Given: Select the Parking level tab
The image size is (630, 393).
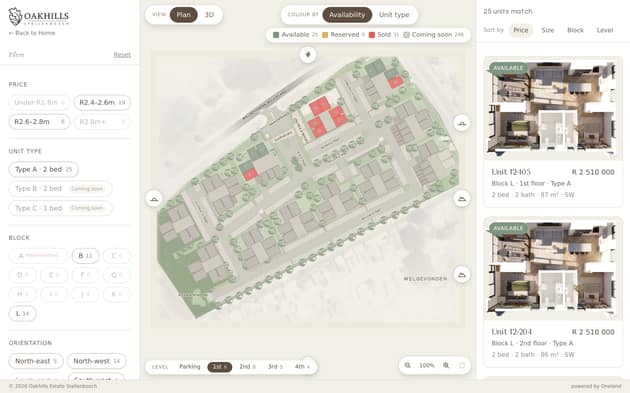Looking at the screenshot, I should point(190,366).
